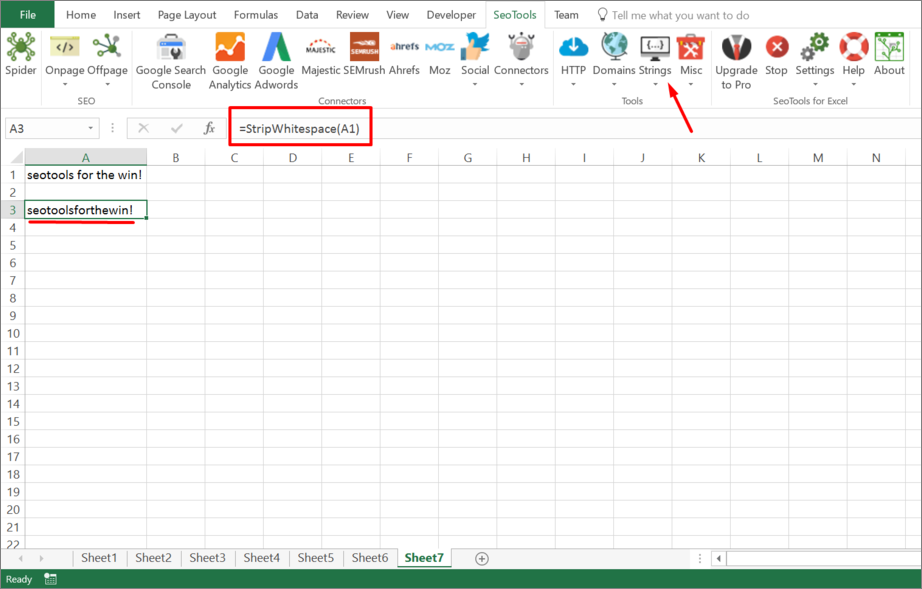
Task: Open the Developer tab
Action: pos(451,14)
